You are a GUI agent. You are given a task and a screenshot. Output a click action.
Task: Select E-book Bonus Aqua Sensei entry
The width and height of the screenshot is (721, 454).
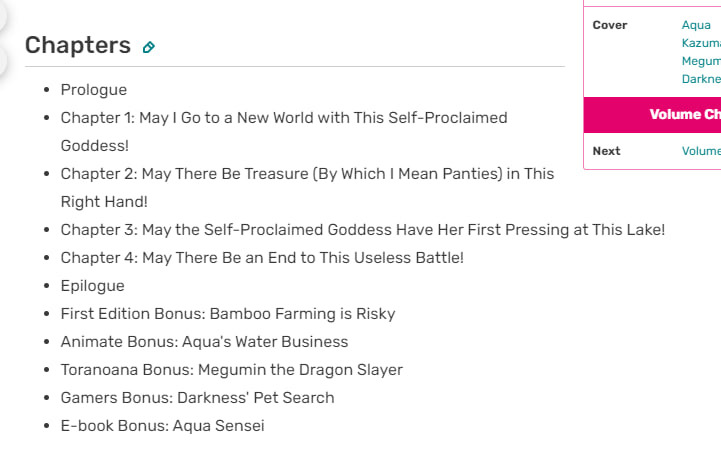[162, 426]
